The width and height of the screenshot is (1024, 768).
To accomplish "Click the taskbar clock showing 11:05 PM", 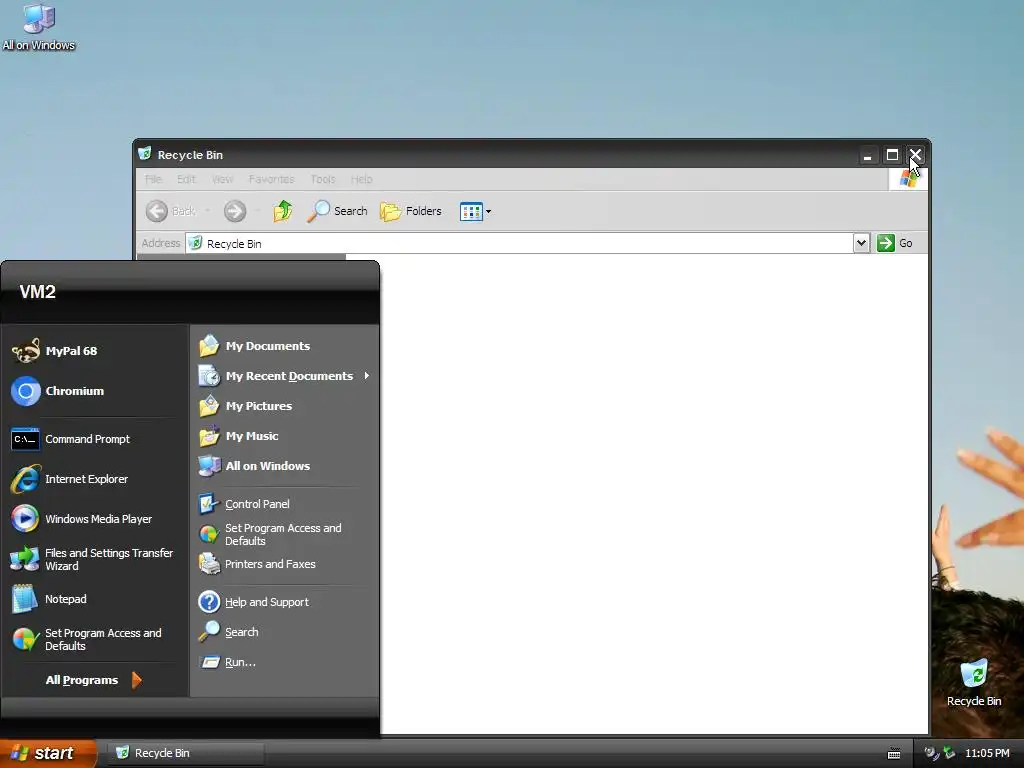I will click(987, 753).
